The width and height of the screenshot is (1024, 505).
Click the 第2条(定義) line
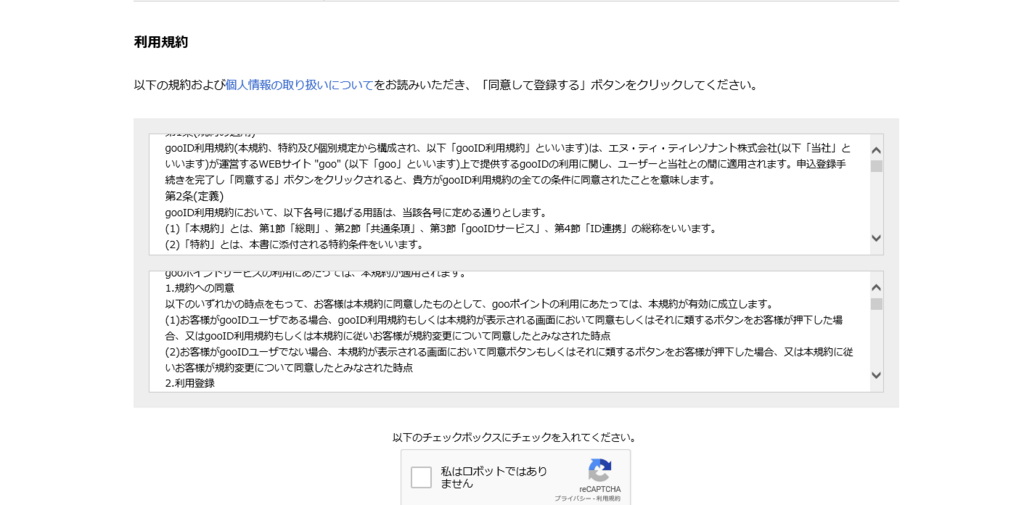pyautogui.click(x=195, y=197)
